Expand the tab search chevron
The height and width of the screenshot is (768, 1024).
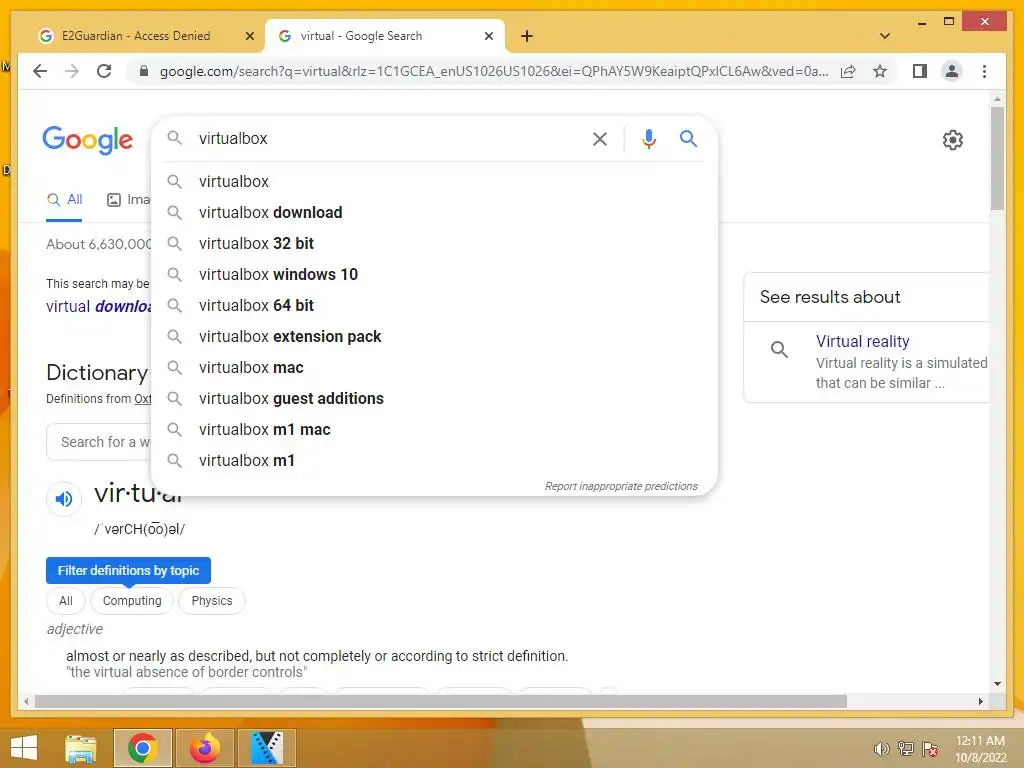[x=885, y=36]
